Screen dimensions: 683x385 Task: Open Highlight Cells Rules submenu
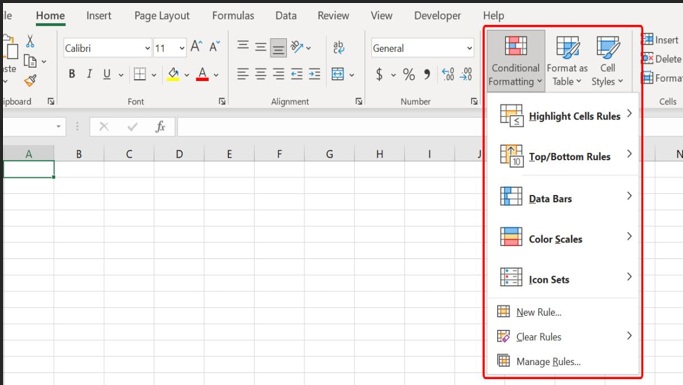pos(564,116)
